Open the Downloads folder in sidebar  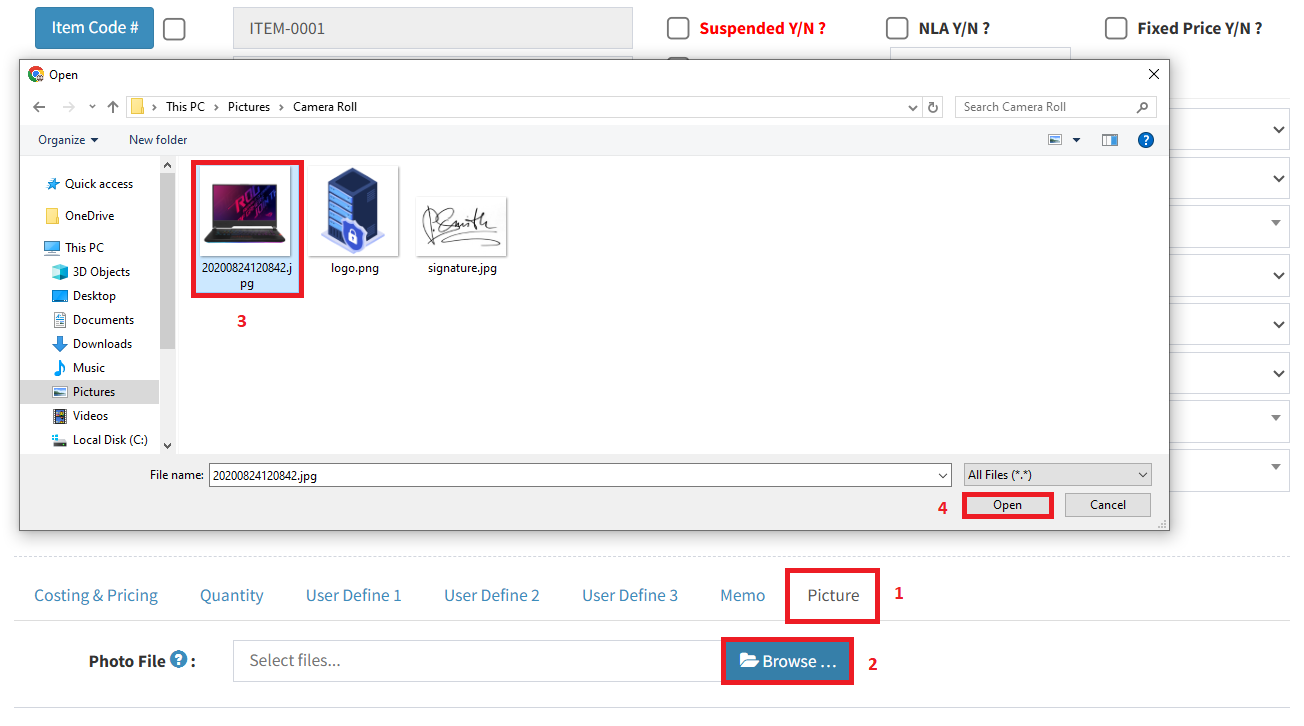[101, 344]
